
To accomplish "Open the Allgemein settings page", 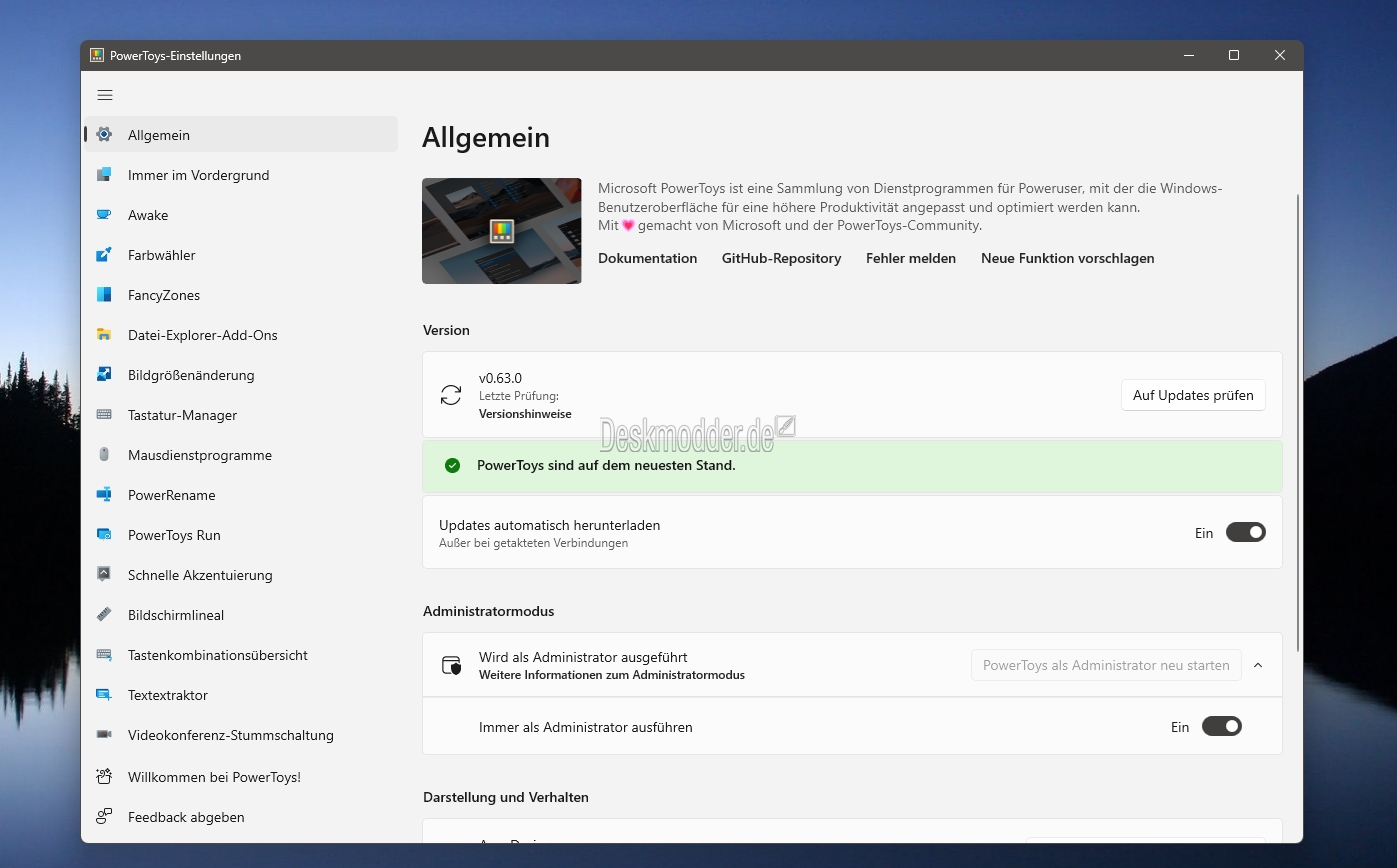I will (241, 135).
